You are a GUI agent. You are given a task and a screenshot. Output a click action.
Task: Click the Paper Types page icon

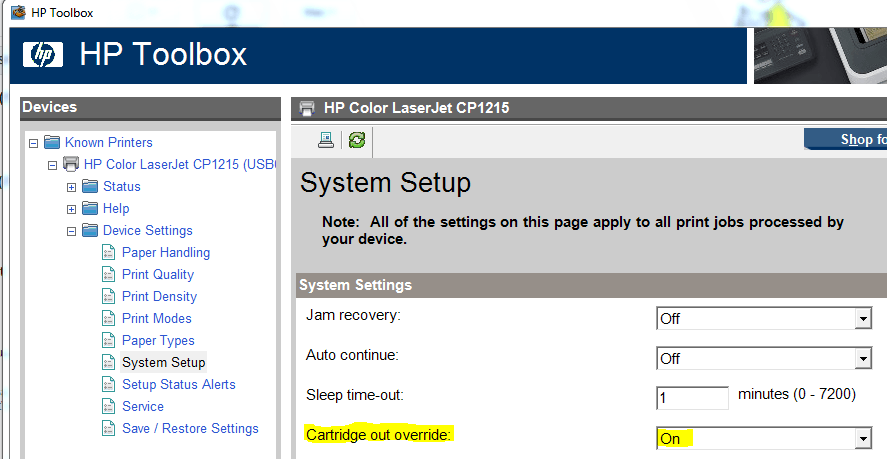pyautogui.click(x=109, y=340)
